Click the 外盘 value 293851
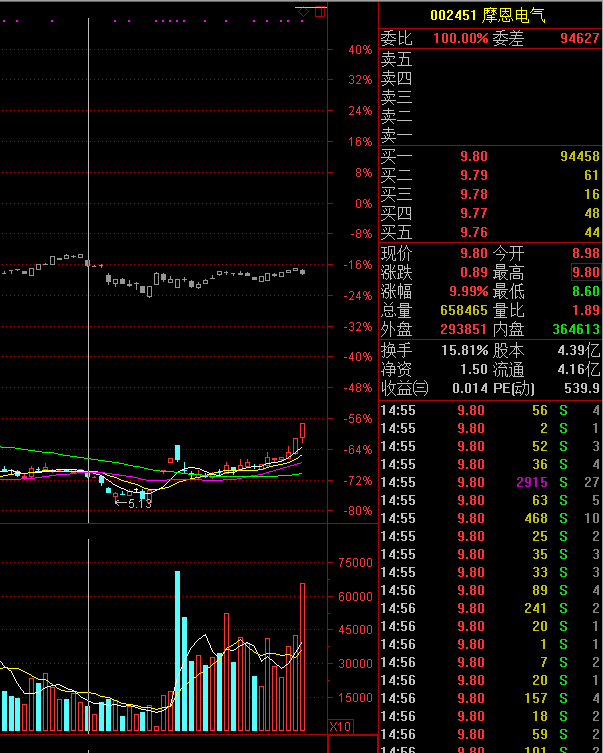Screen dimensions: 603x753 pyautogui.click(x=464, y=329)
